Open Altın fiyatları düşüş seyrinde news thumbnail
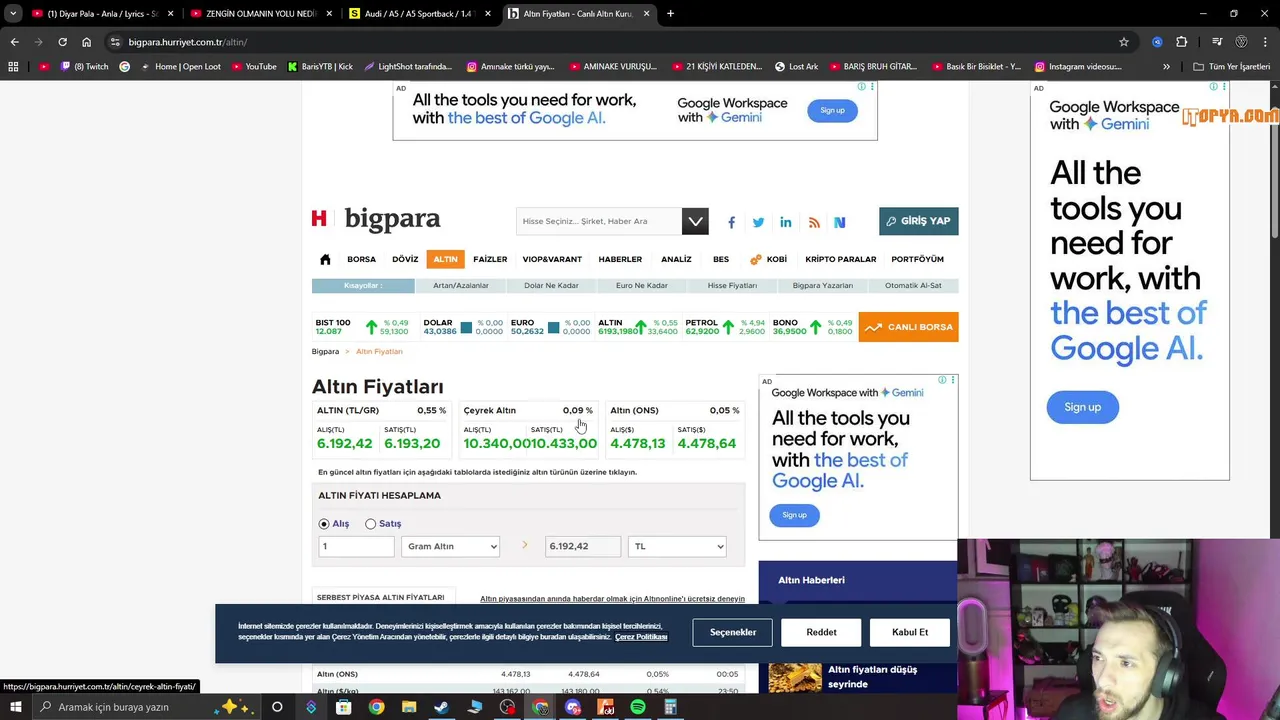 [795, 677]
